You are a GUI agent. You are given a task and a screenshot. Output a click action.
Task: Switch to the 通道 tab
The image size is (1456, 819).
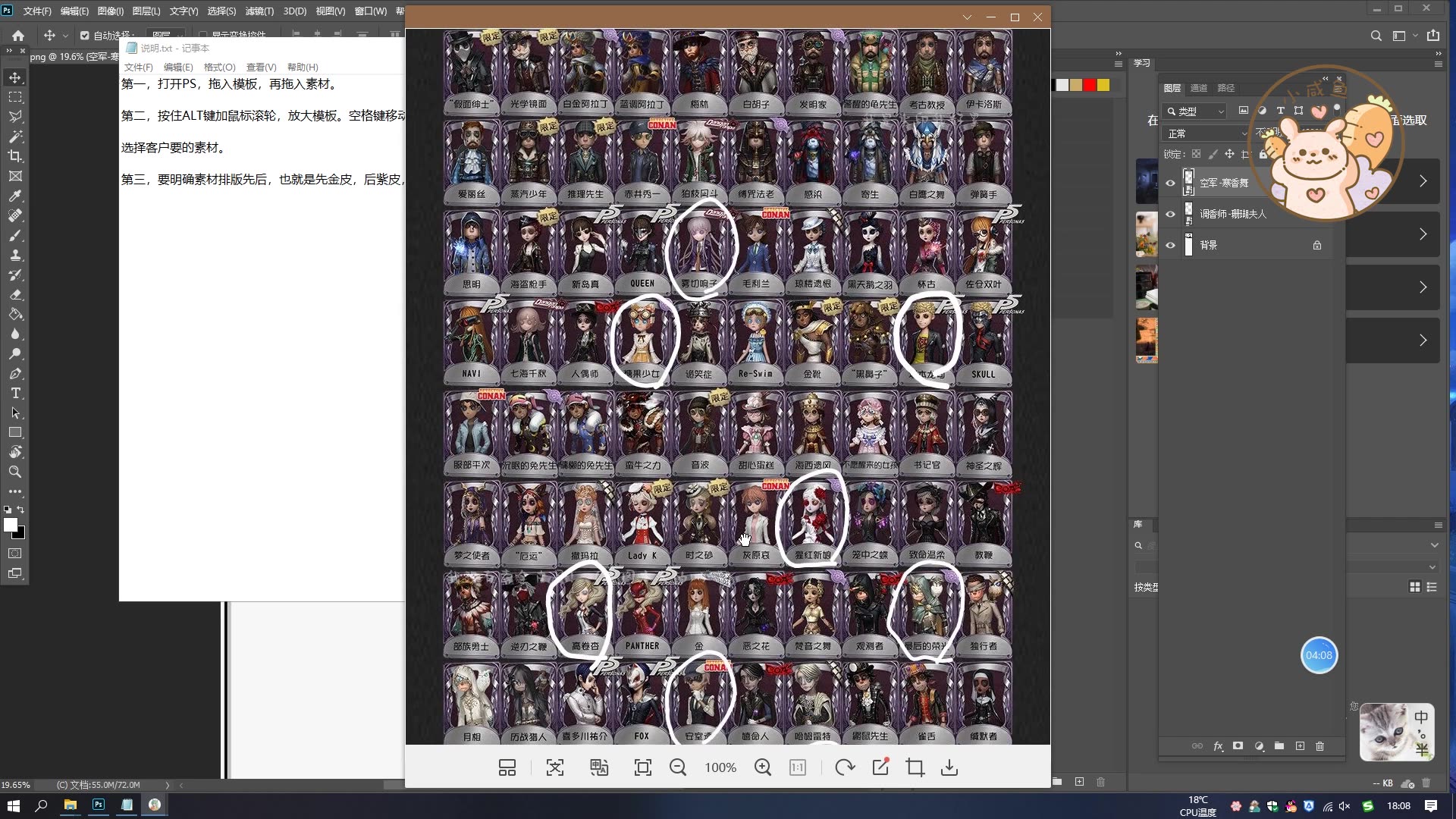pos(1199,88)
